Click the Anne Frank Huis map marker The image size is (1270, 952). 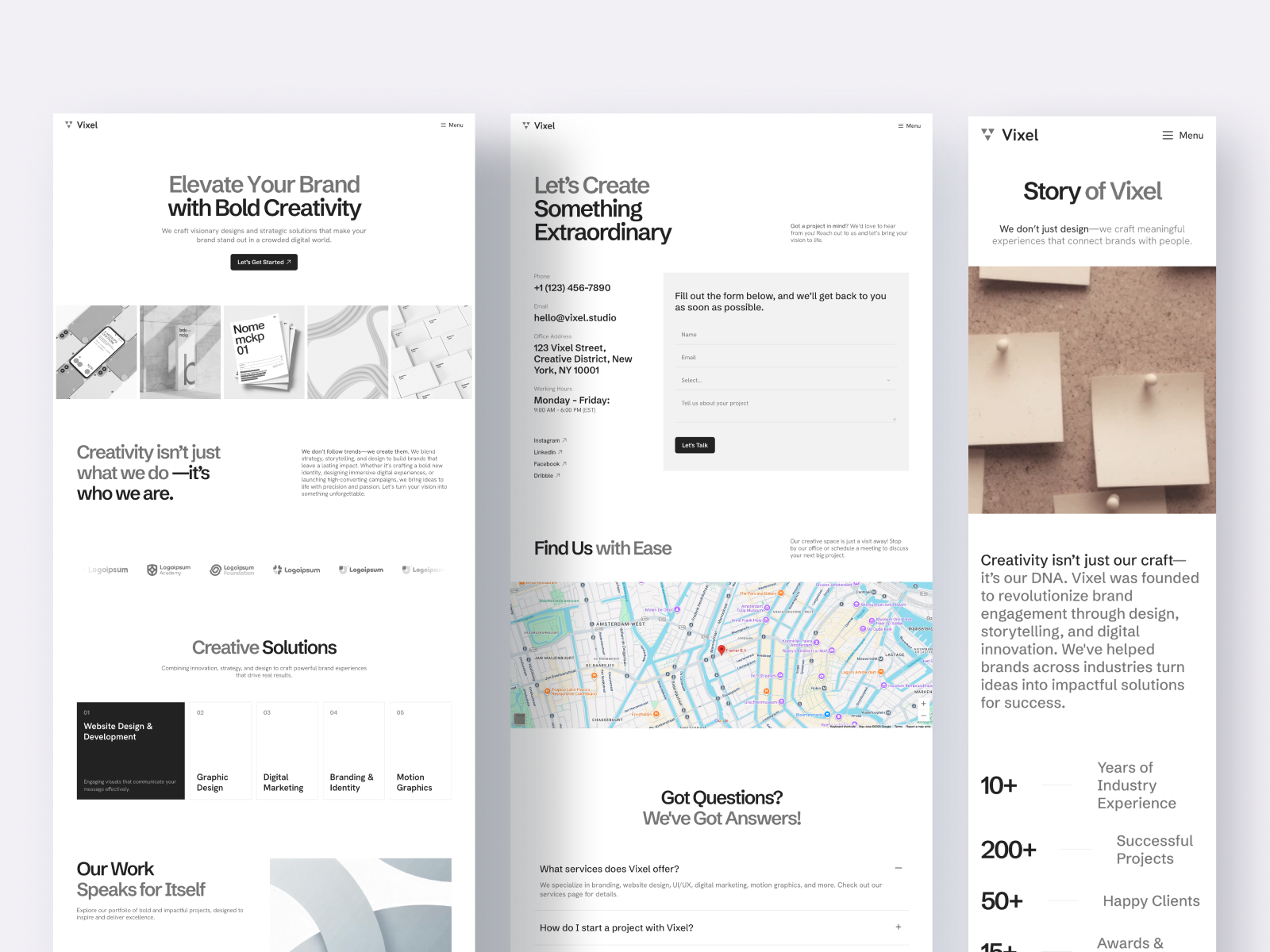pyautogui.click(x=765, y=620)
